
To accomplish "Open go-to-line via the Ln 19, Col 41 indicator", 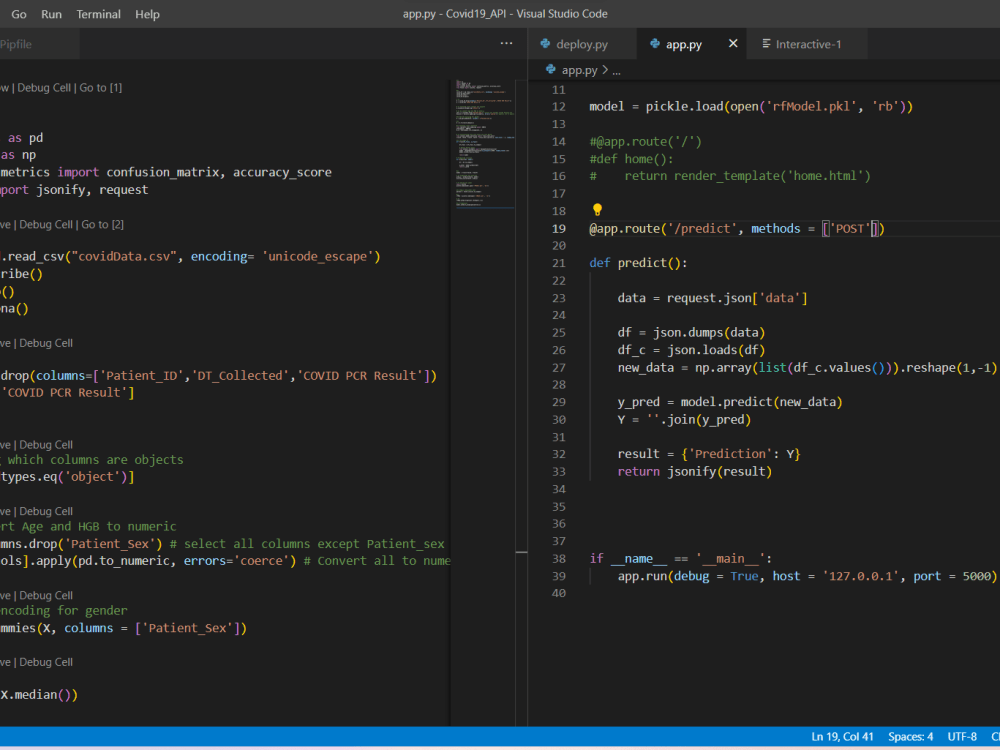I will coord(842,736).
